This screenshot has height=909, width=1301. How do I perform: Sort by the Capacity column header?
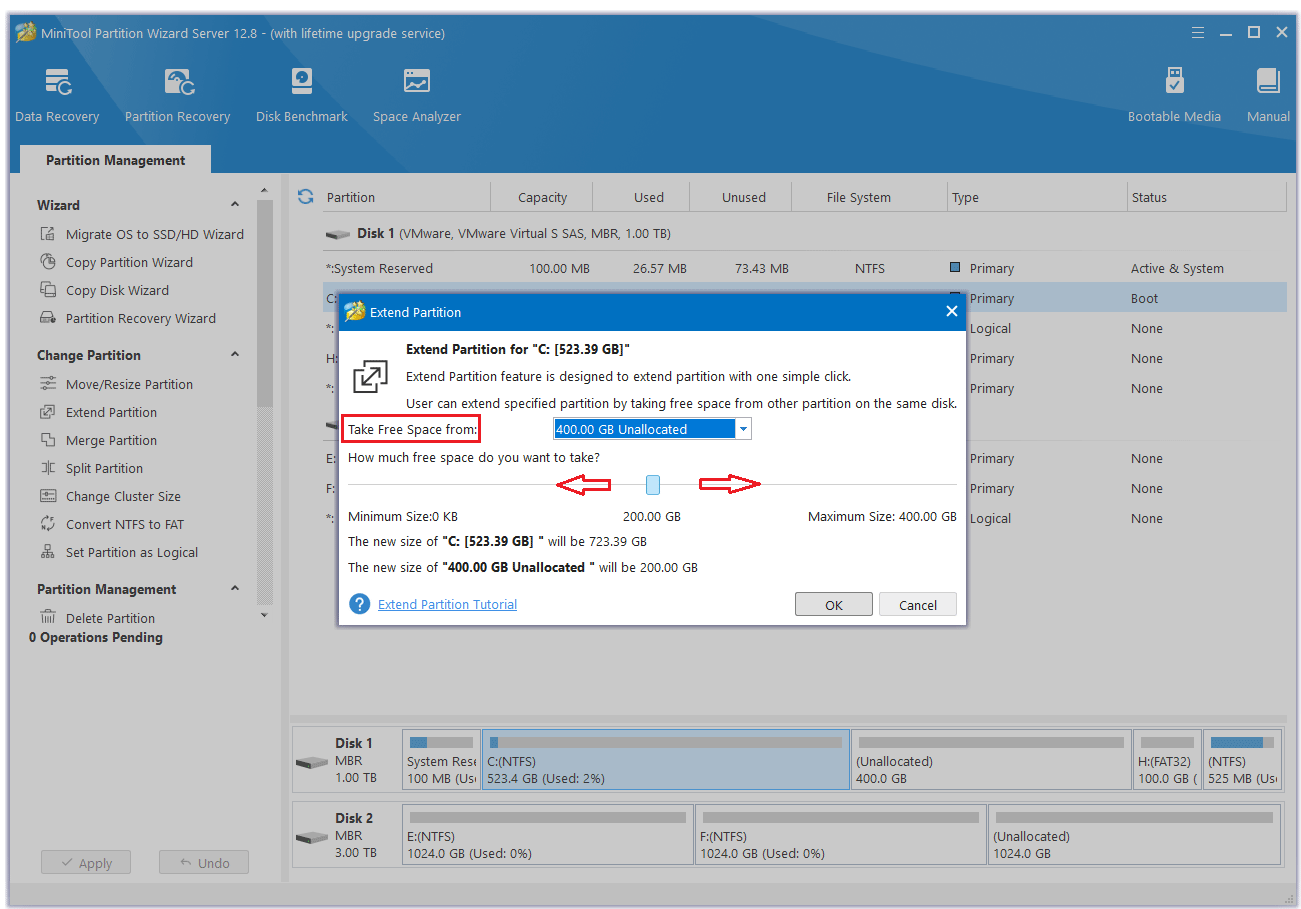(542, 197)
